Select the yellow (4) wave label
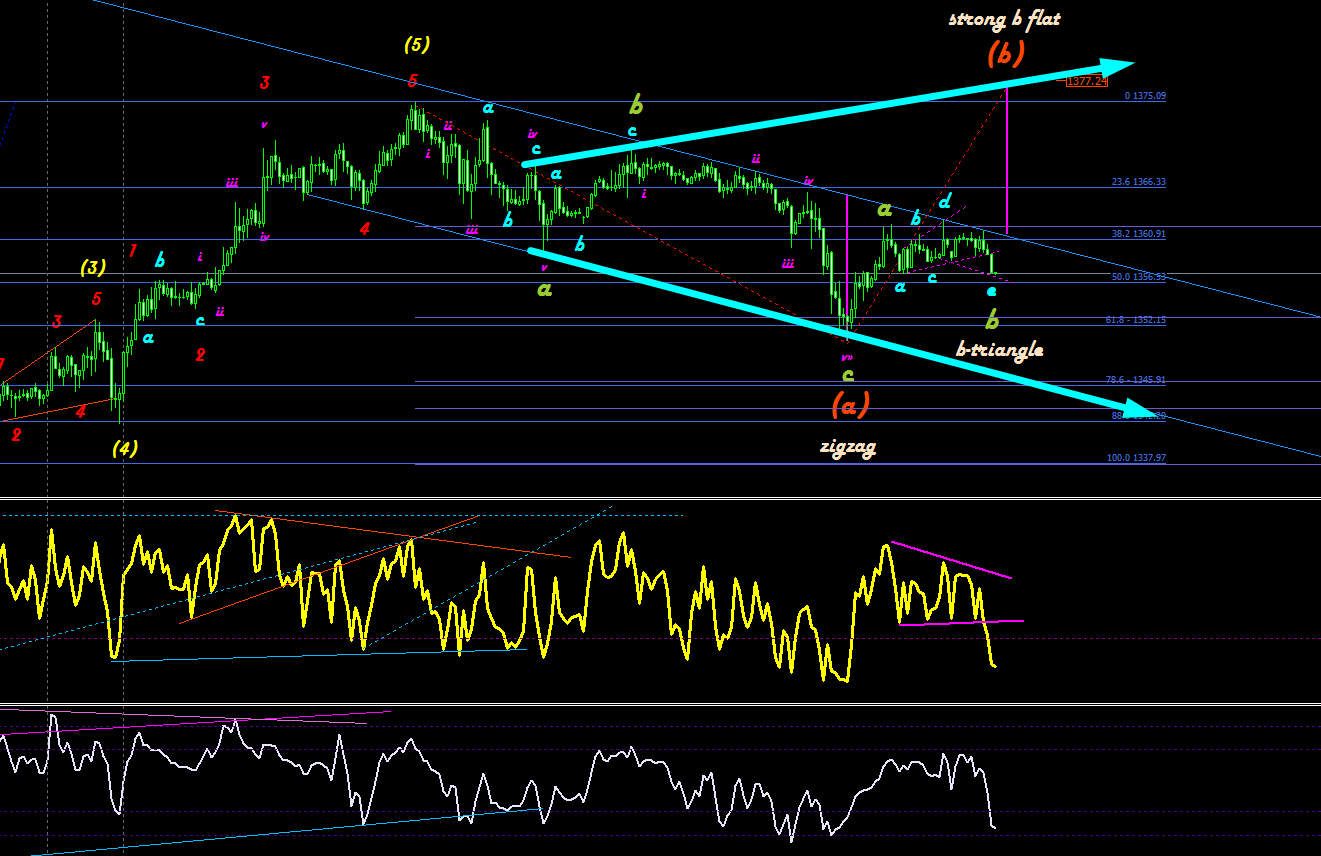 (x=124, y=447)
